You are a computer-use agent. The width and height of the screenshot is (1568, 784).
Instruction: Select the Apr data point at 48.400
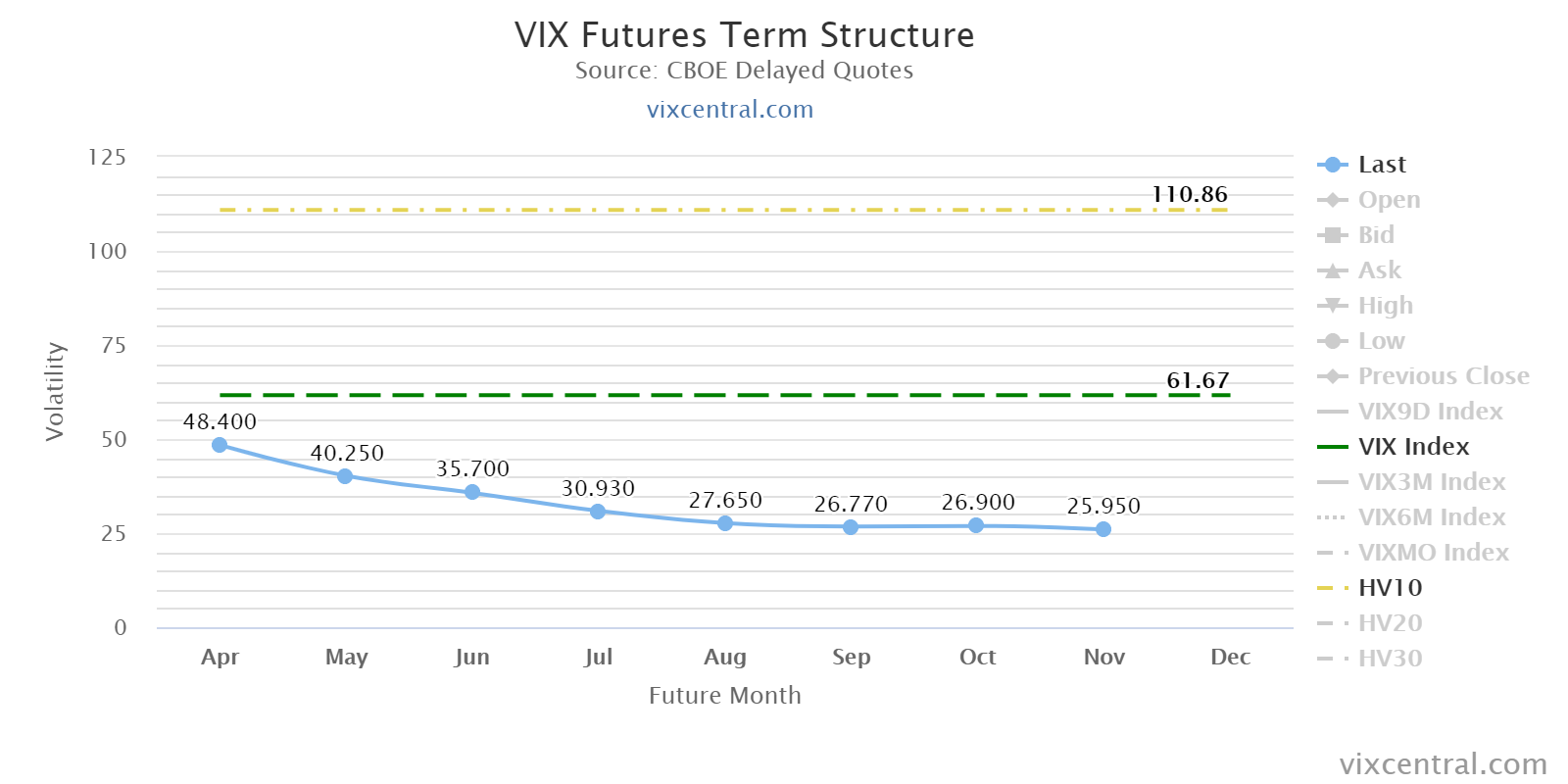(220, 445)
